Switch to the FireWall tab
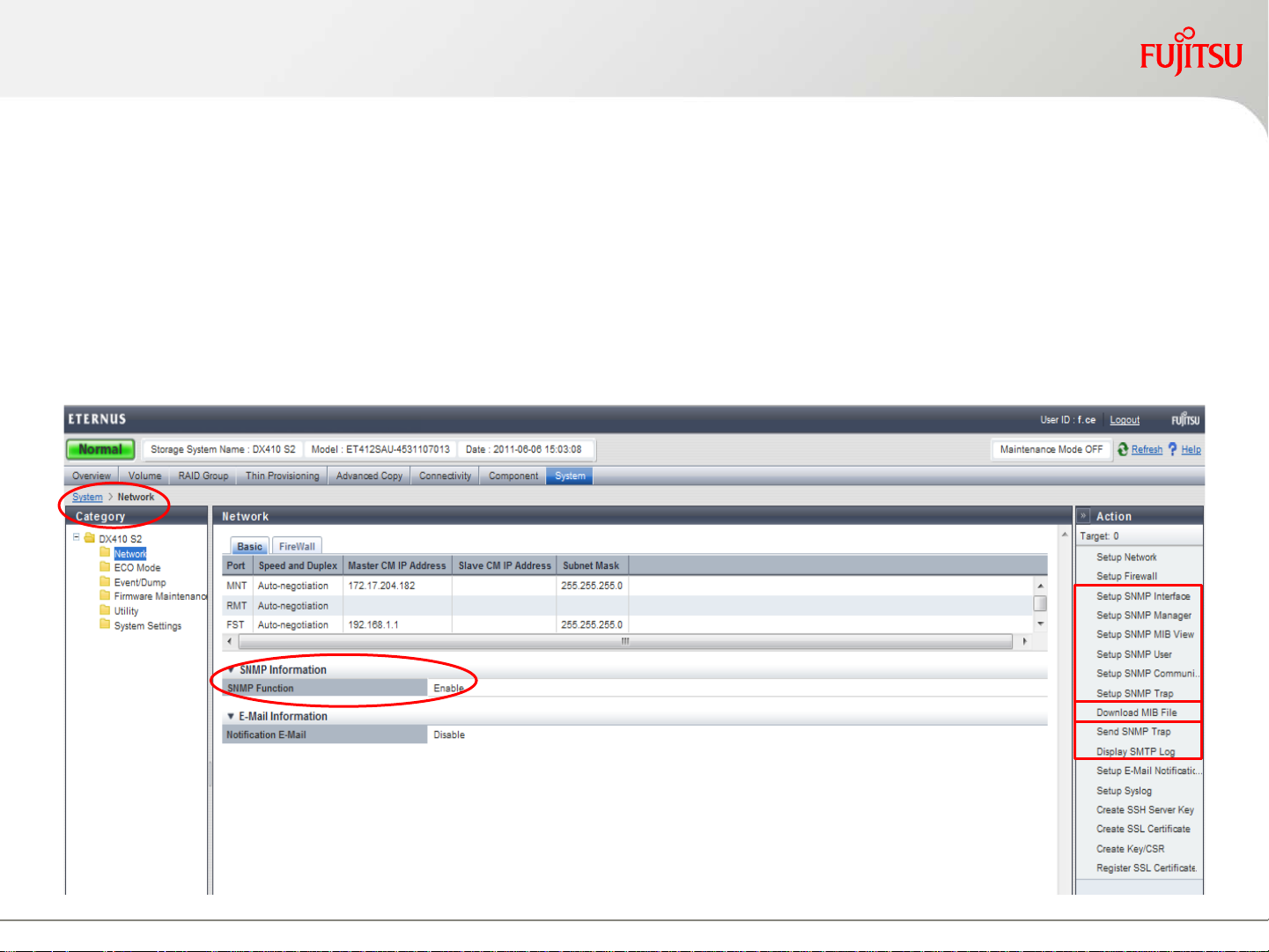The height and width of the screenshot is (952, 1269). point(297,547)
